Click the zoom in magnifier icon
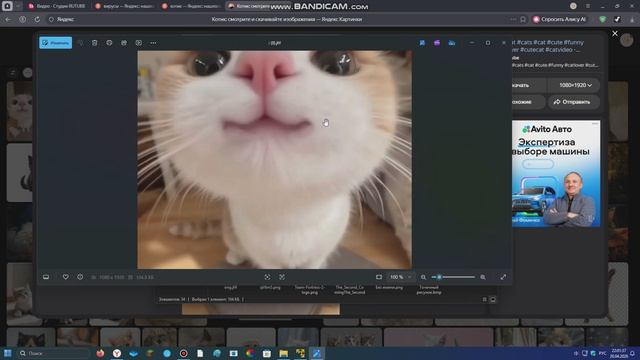The image size is (640, 360). pyautogui.click(x=483, y=277)
